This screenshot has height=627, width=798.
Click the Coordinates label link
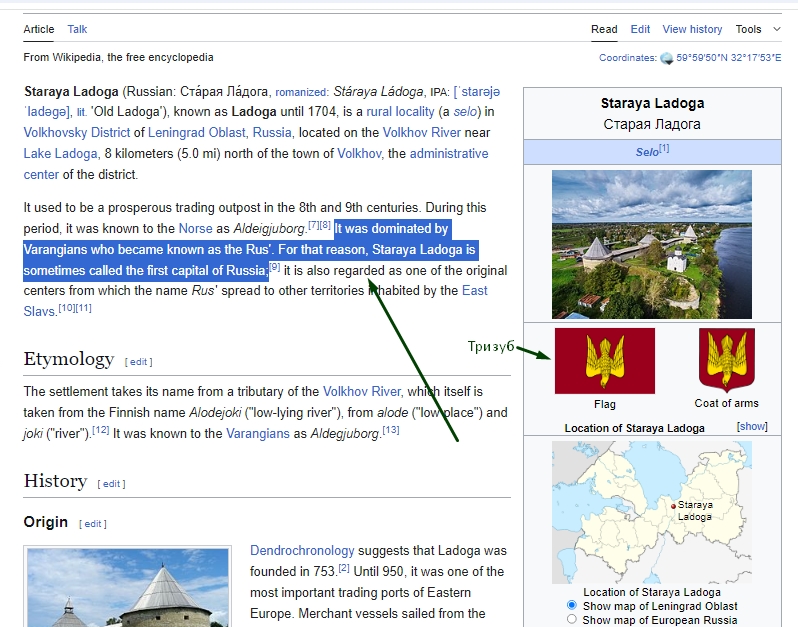click(x=628, y=58)
